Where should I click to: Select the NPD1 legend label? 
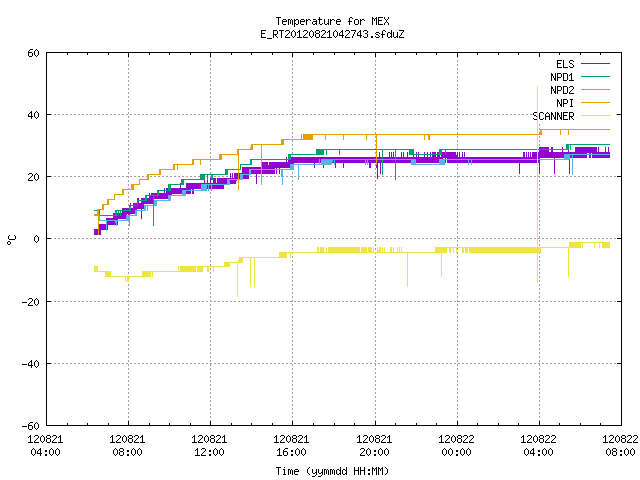point(562,77)
